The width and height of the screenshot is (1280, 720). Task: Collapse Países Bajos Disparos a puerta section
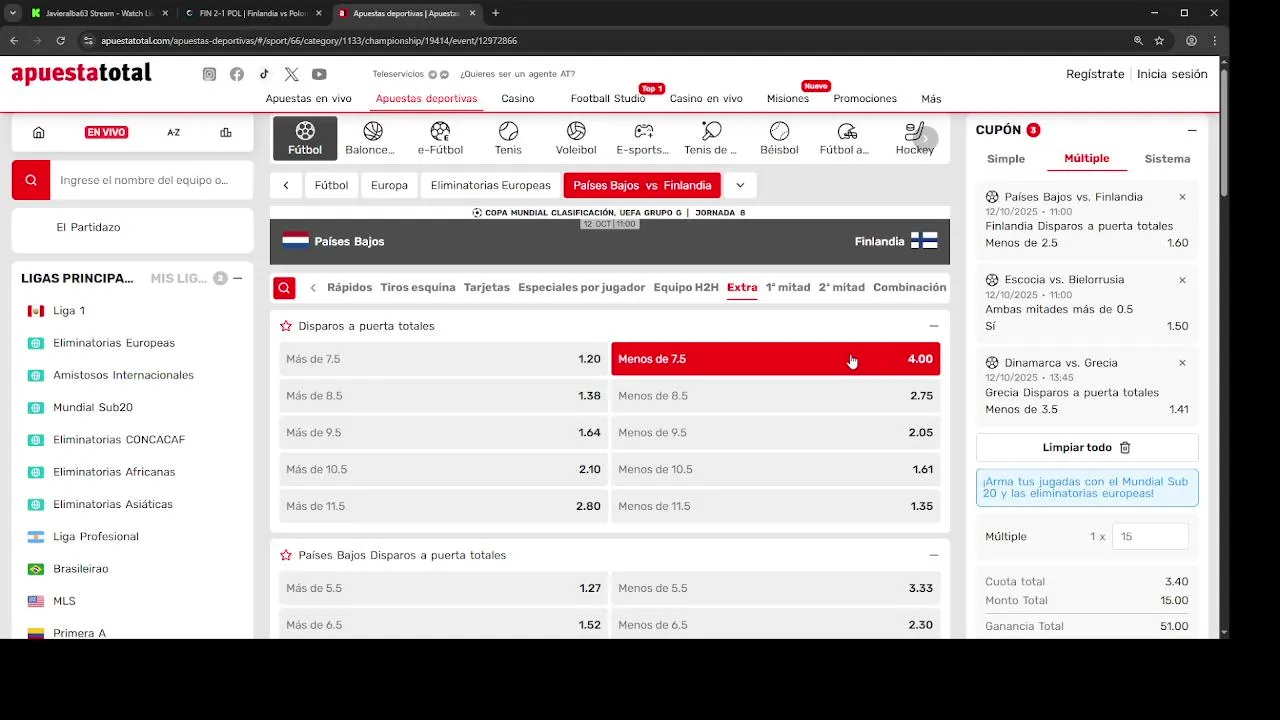(933, 555)
